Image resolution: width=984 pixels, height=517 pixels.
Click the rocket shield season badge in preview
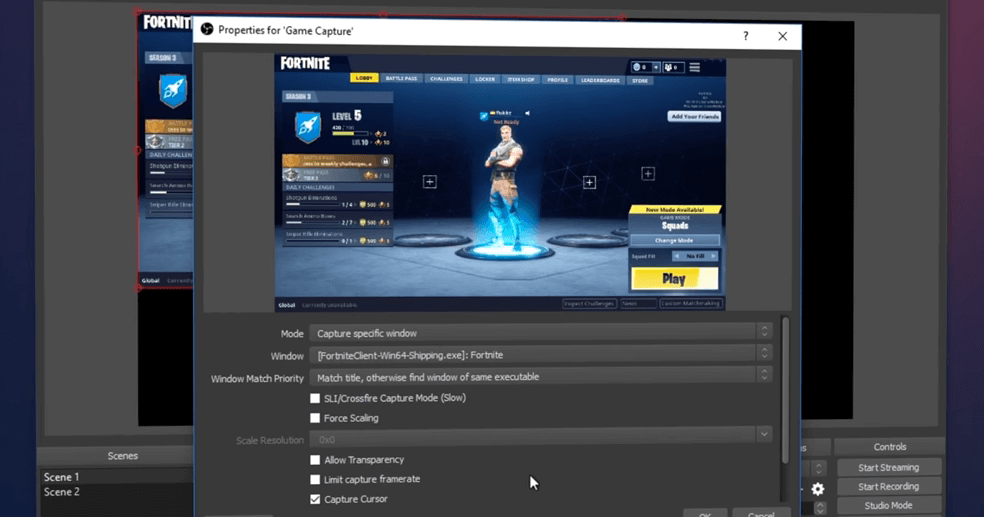(x=308, y=126)
